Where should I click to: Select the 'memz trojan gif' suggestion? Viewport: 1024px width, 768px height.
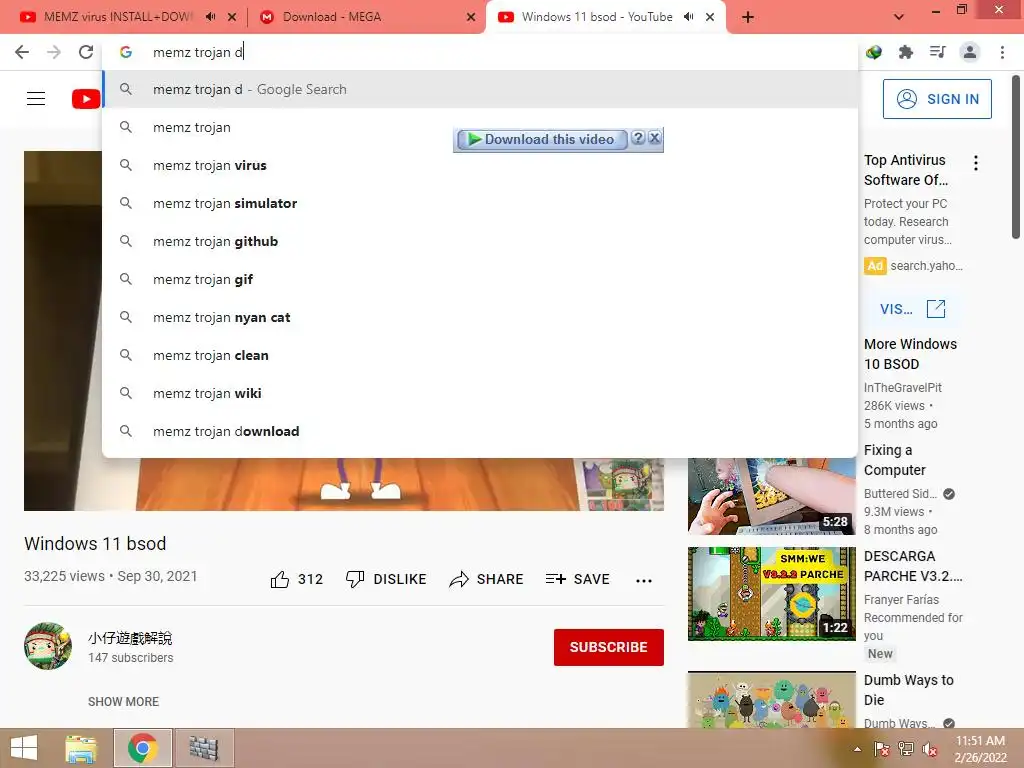click(480, 280)
